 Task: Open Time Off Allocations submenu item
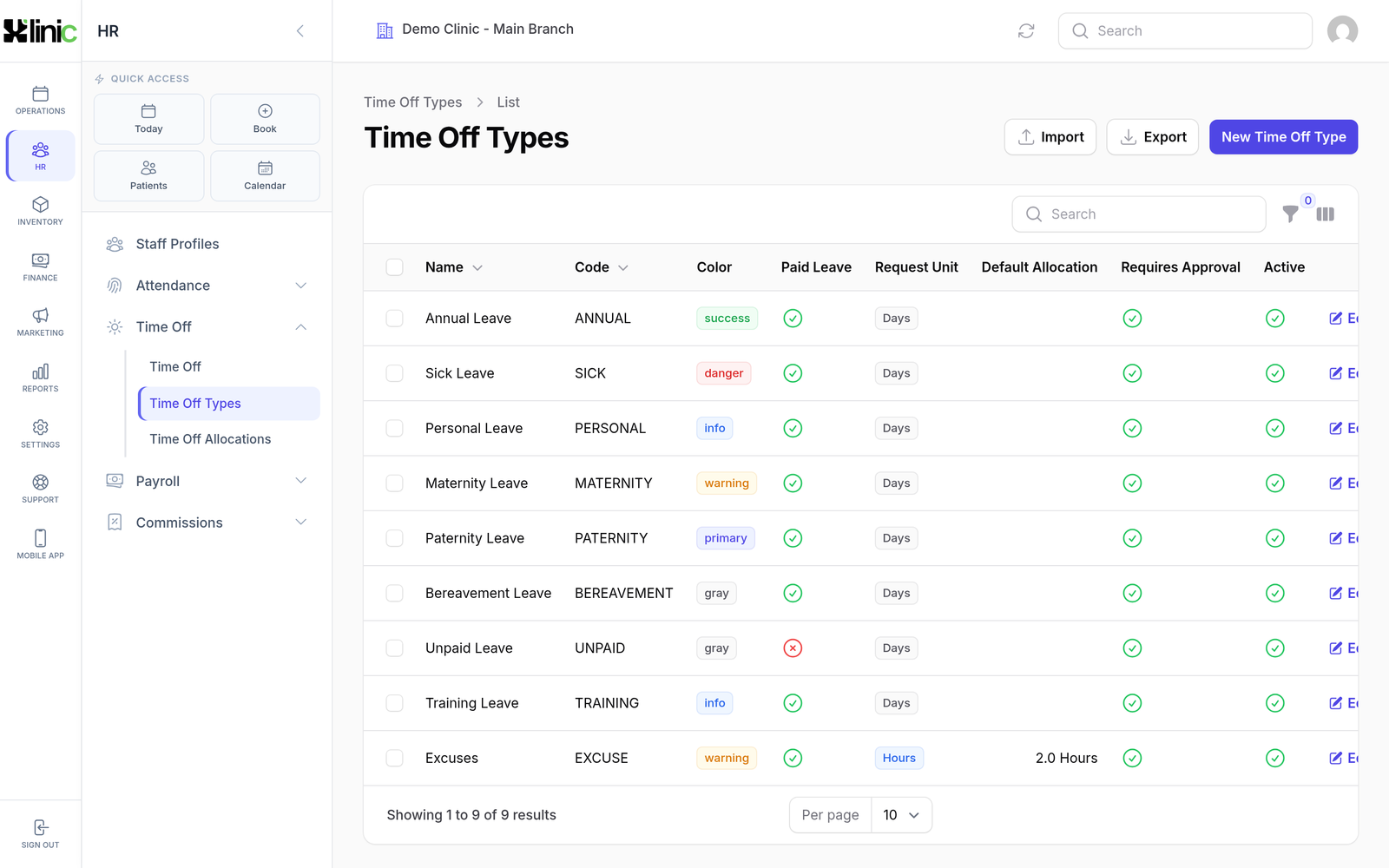click(229, 439)
